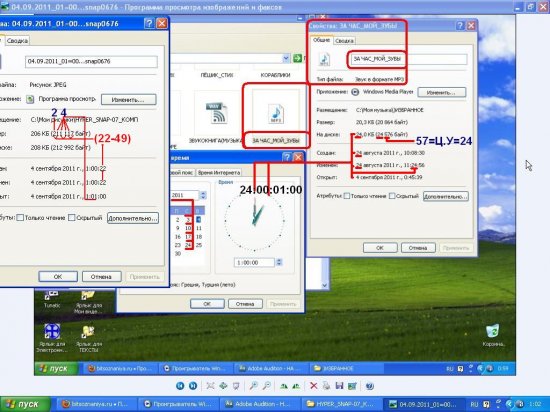
Task: Click Отмена in the date and time dialog
Action: coord(245,304)
